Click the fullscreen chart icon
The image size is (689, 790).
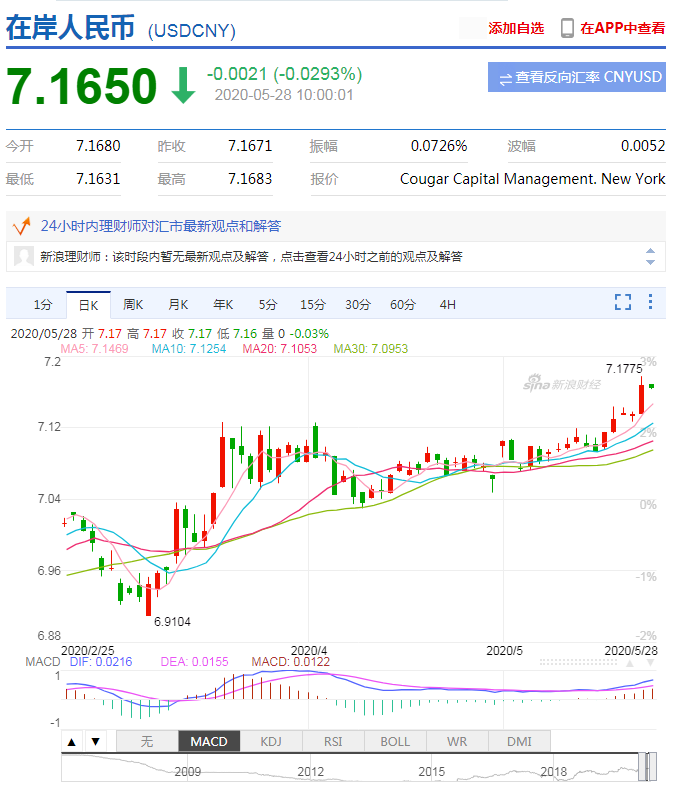tap(623, 302)
